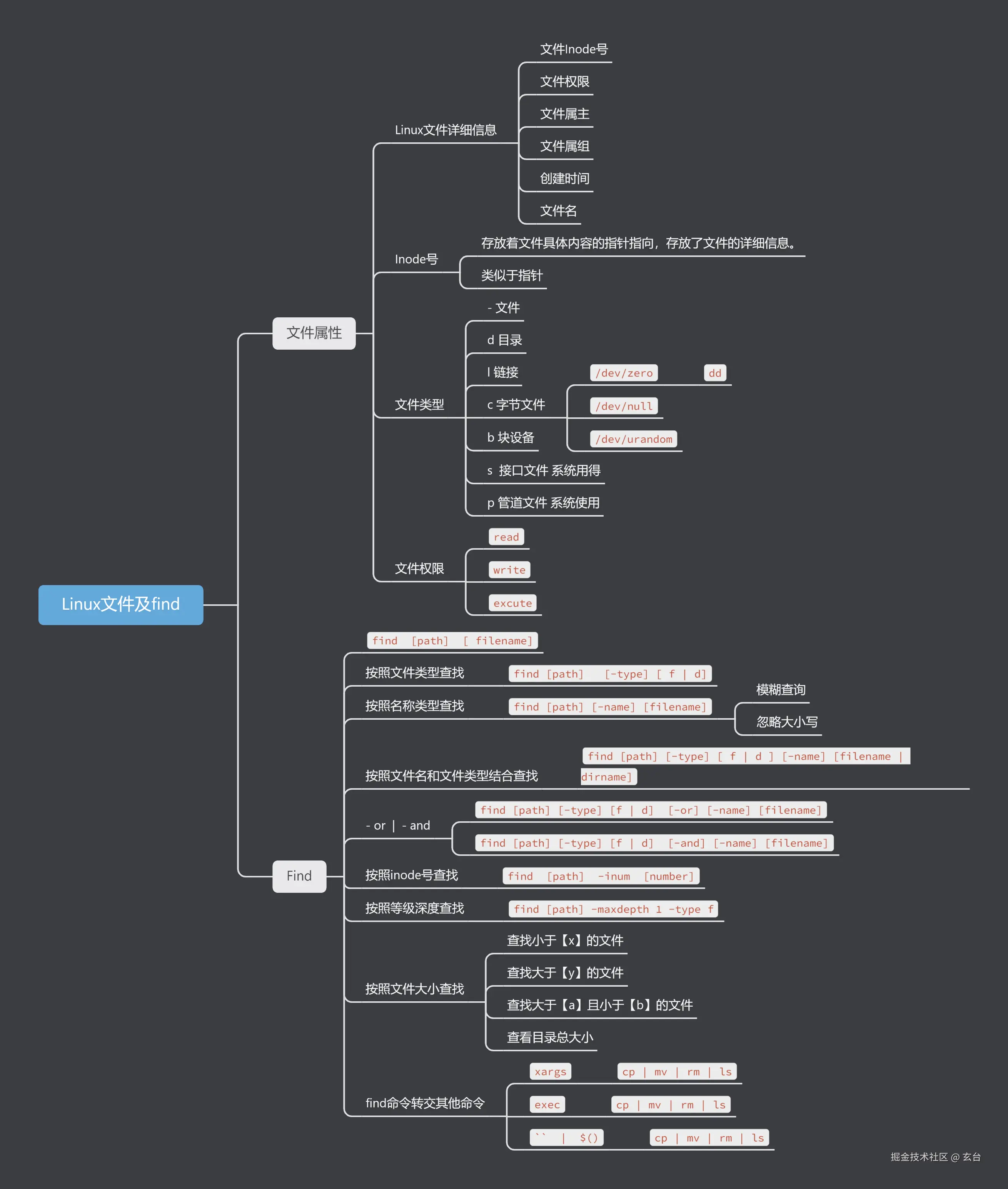
Task: Click the read permission node
Action: [x=506, y=537]
